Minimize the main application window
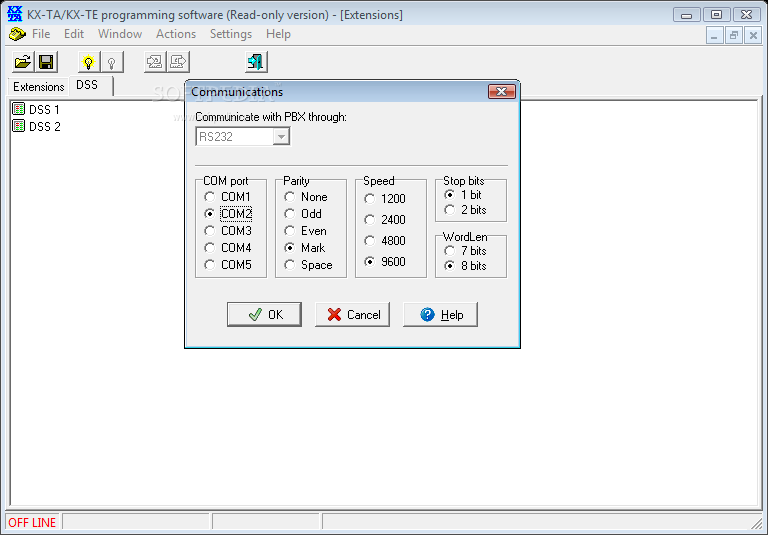768x535 pixels. pos(687,15)
